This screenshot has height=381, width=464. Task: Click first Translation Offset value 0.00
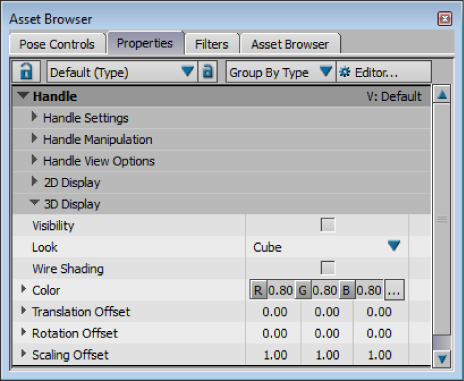(275, 312)
